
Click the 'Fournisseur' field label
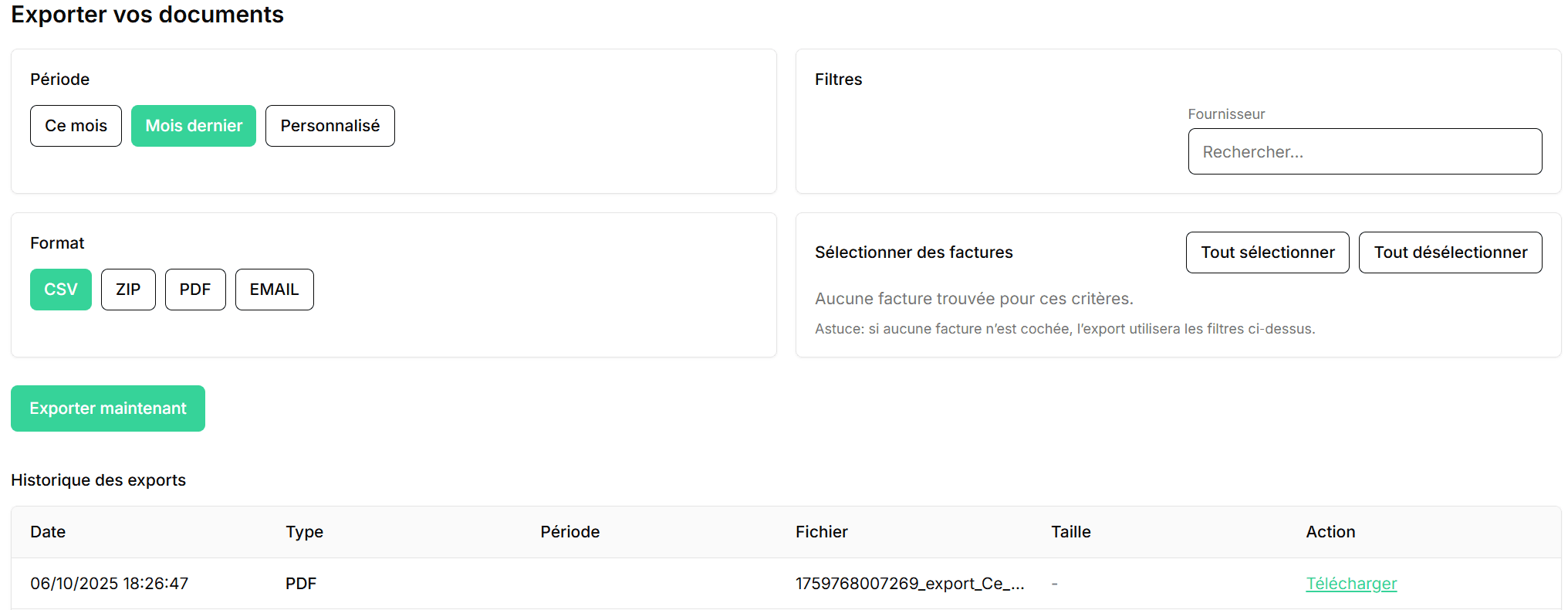[x=1226, y=114]
